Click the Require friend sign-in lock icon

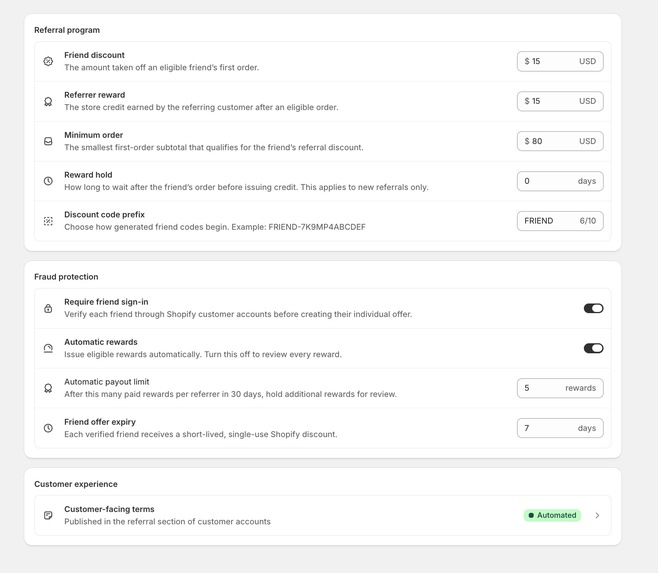(48, 308)
